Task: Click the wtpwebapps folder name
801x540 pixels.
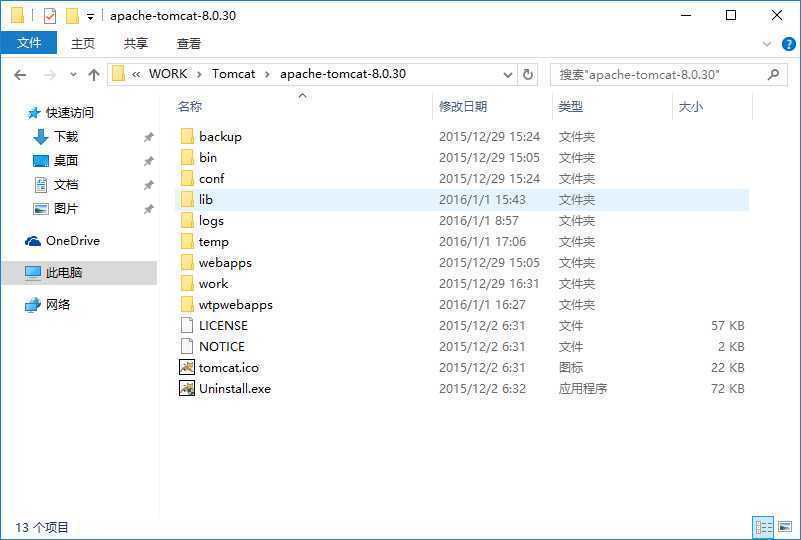Action: (235, 304)
